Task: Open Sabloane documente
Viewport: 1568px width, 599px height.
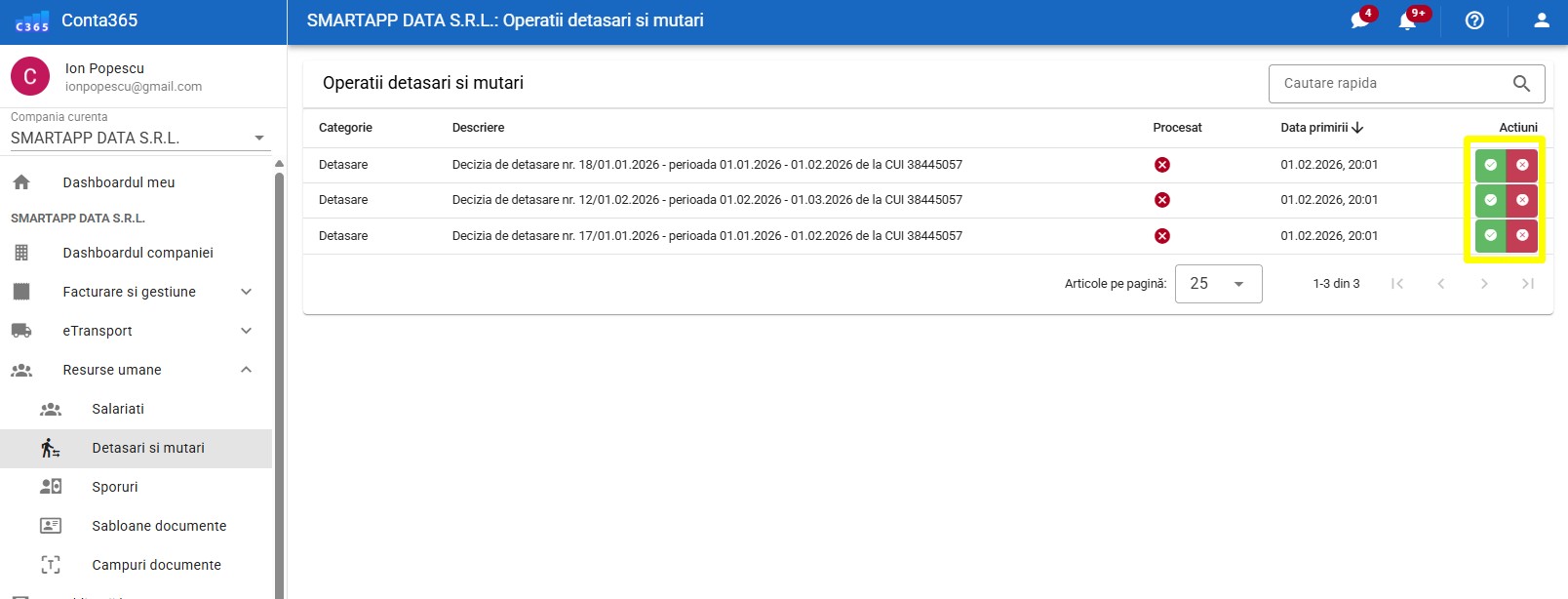Action: 159,526
